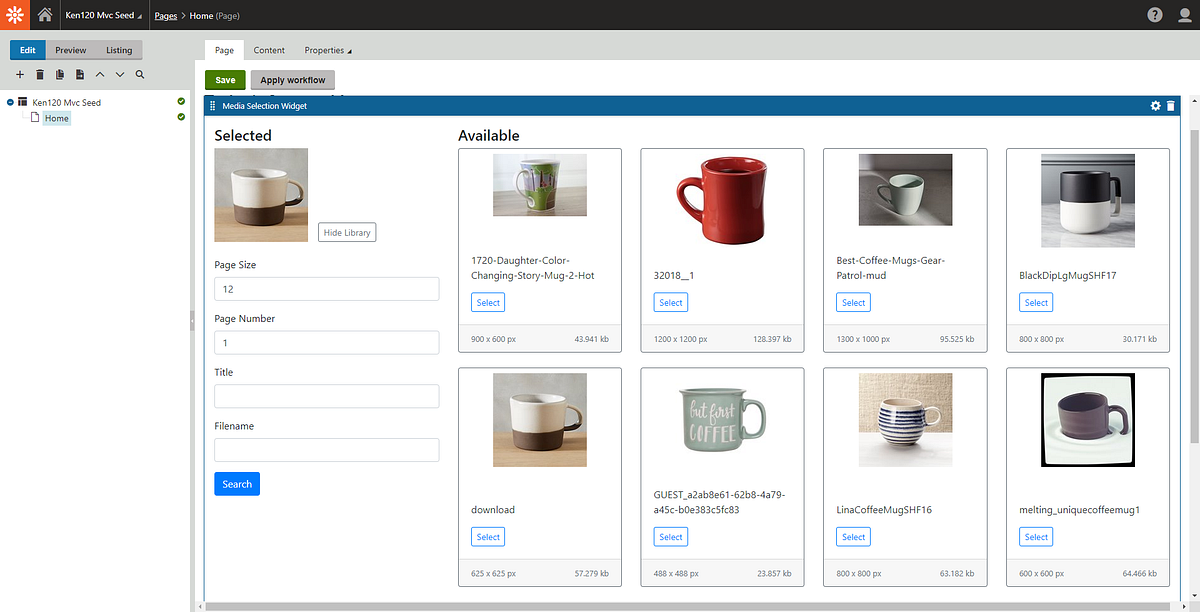Delete the selected page via trash icon
This screenshot has height=612, width=1200.
point(40,74)
